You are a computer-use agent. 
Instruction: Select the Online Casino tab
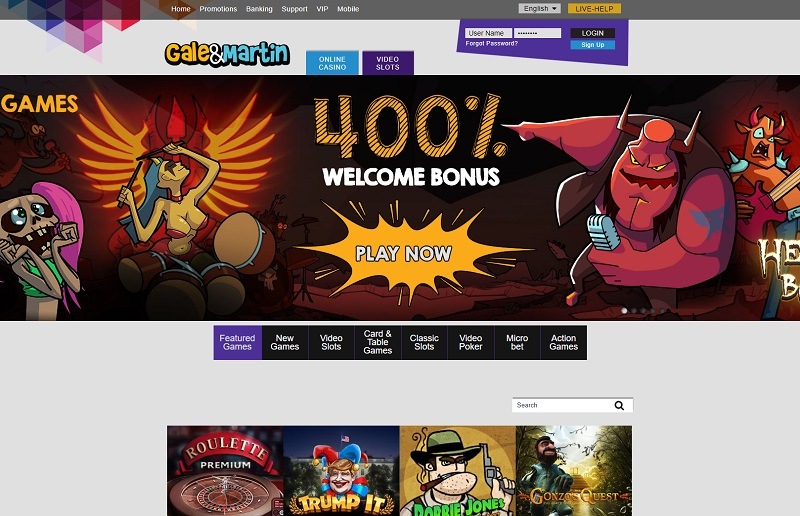point(332,63)
